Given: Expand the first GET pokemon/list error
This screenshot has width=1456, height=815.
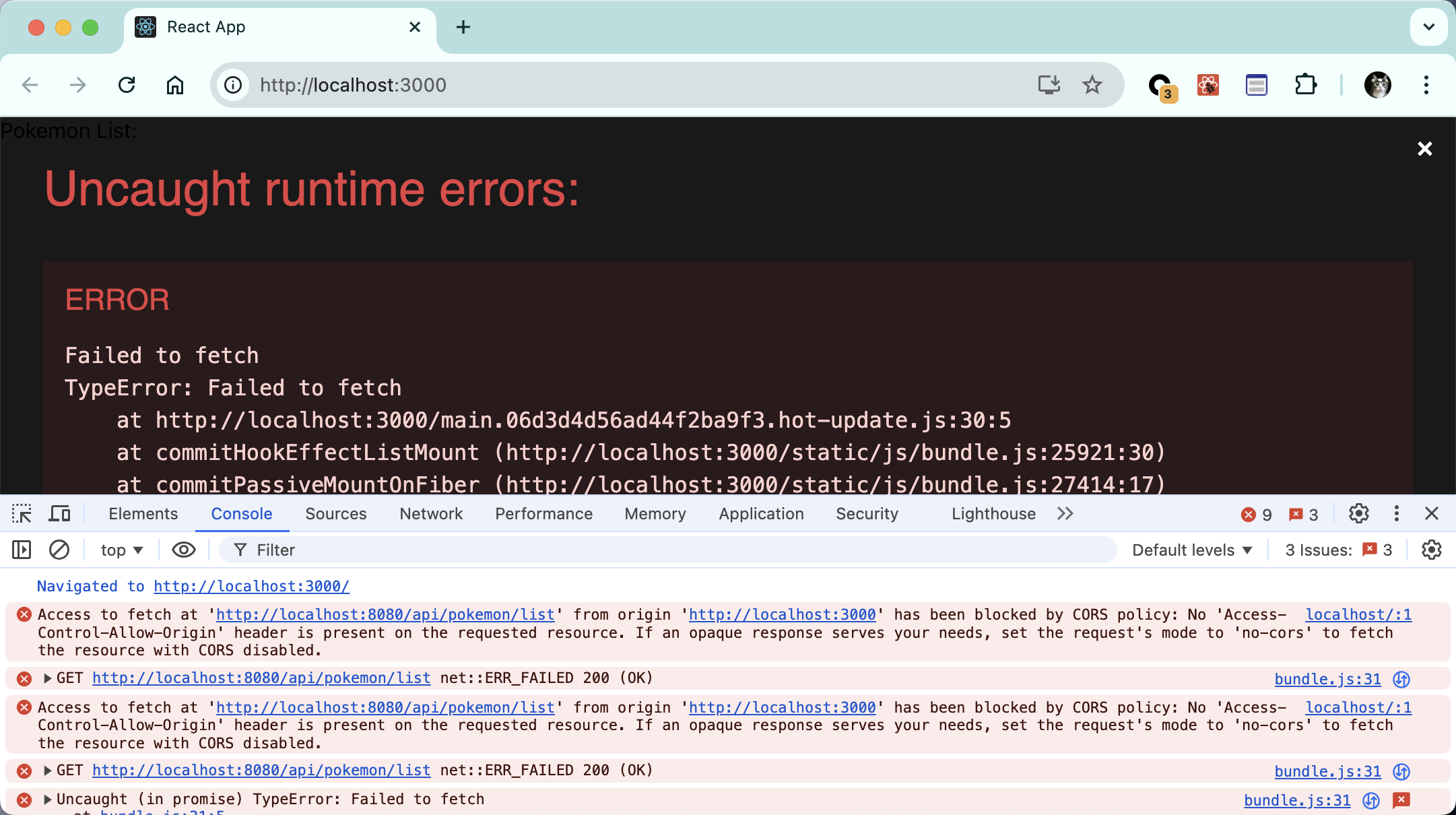Looking at the screenshot, I should click(48, 678).
